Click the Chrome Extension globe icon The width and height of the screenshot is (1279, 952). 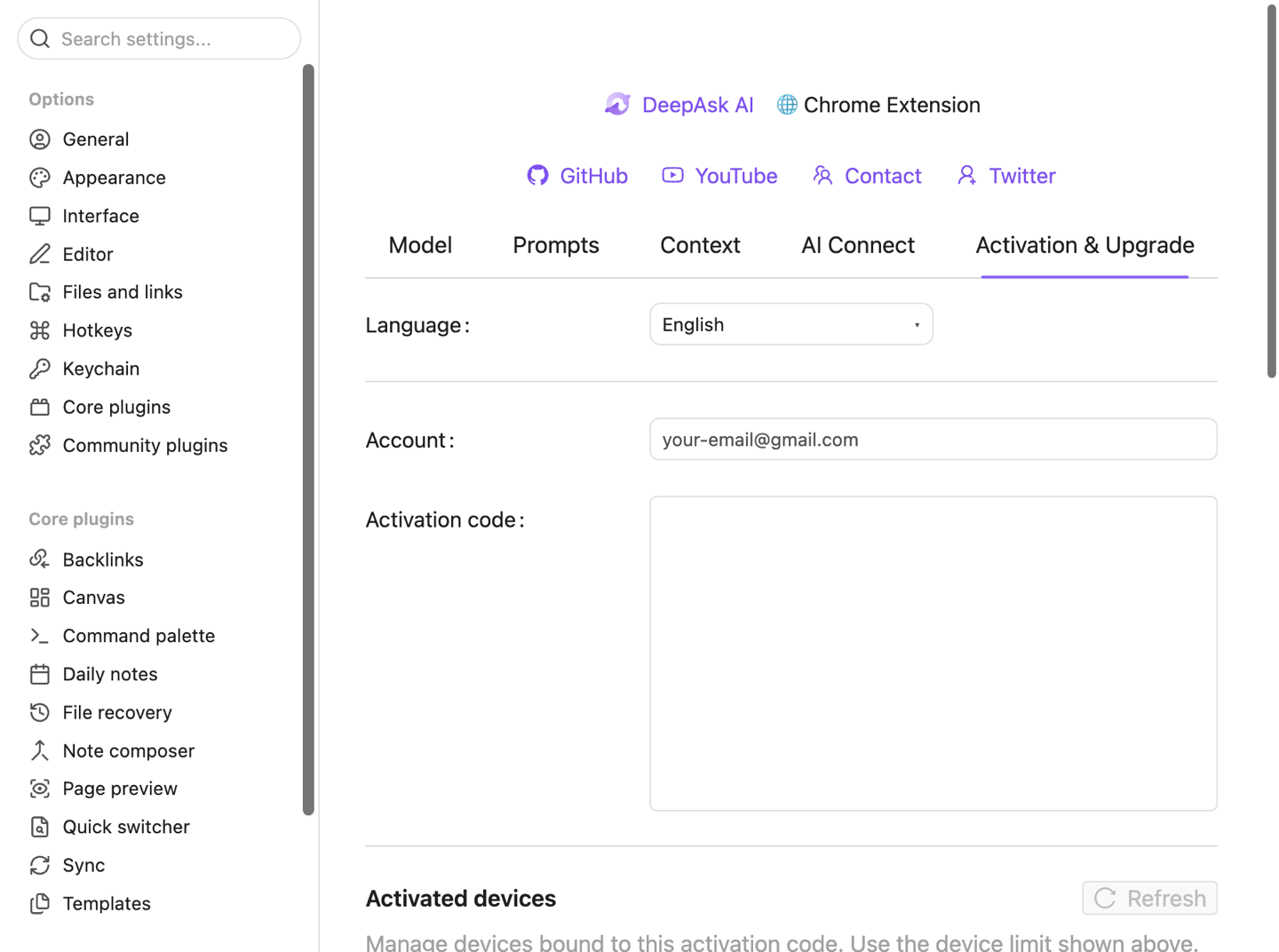787,105
